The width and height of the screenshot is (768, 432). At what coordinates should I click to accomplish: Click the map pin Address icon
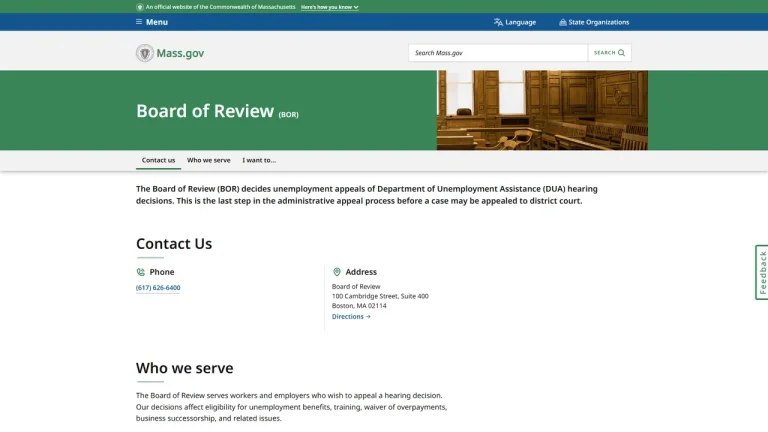337,272
